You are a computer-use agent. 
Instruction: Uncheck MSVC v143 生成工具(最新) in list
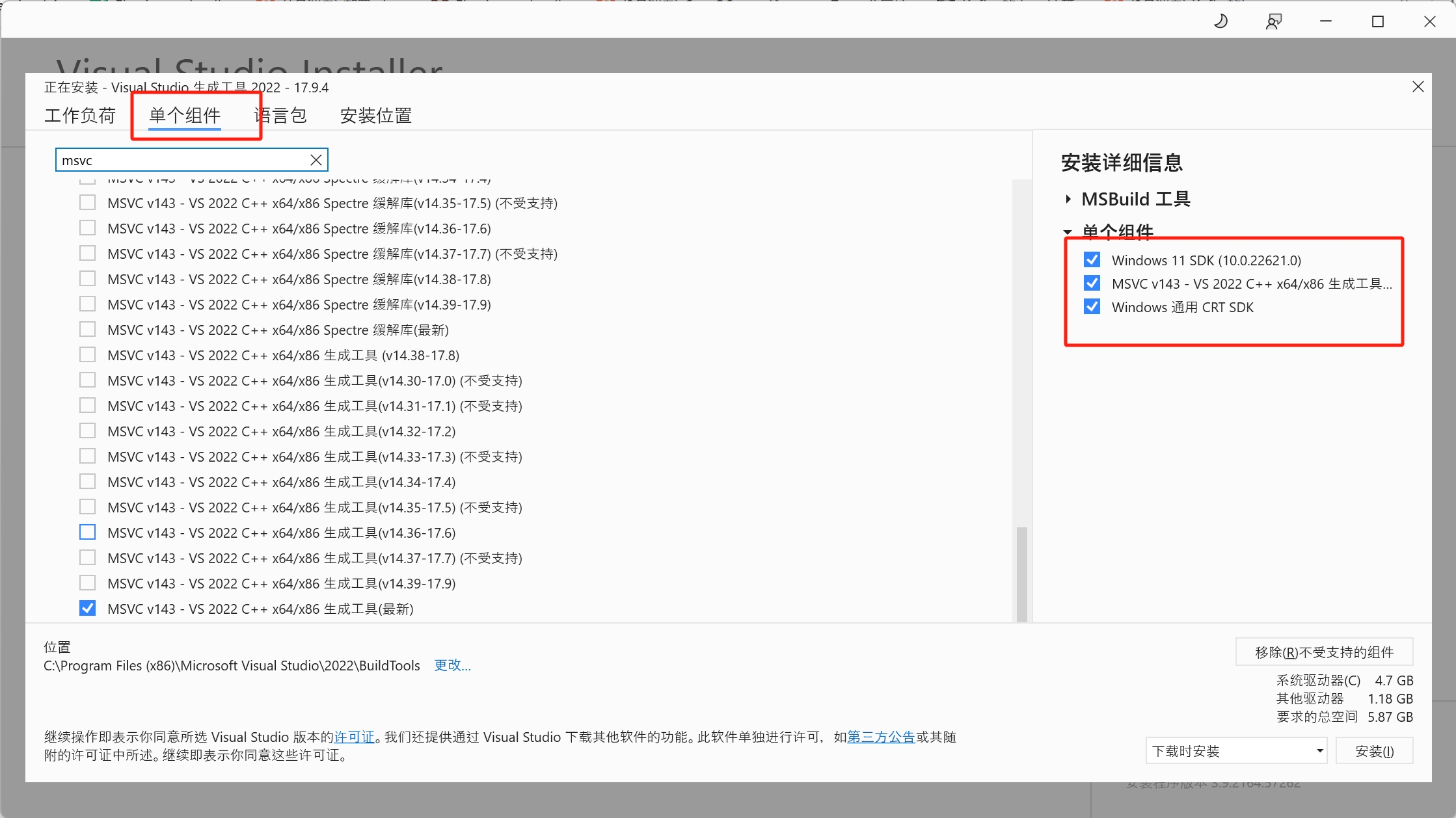point(87,609)
